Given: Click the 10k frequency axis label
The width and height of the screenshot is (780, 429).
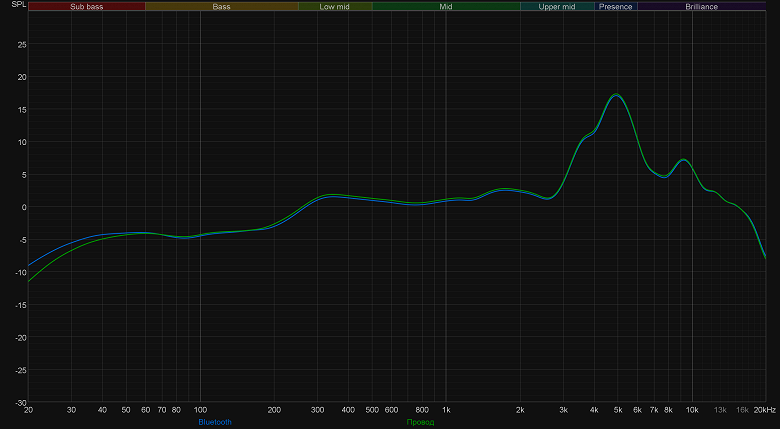Looking at the screenshot, I should point(692,410).
